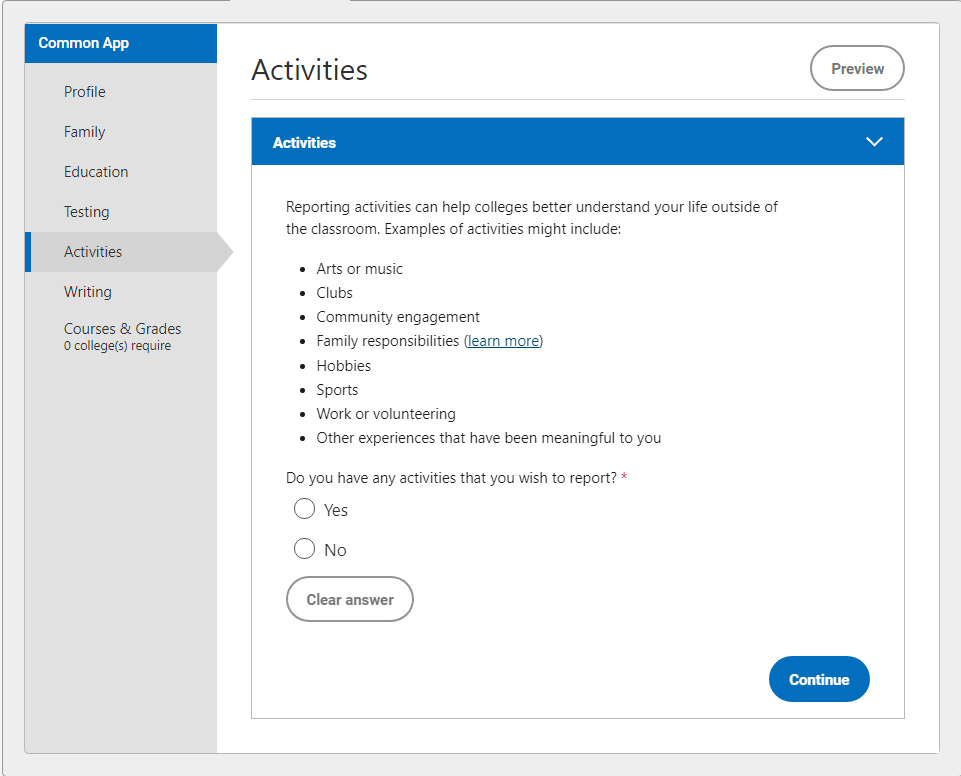Follow the learn more link
This screenshot has height=776, width=961.
pyautogui.click(x=503, y=341)
